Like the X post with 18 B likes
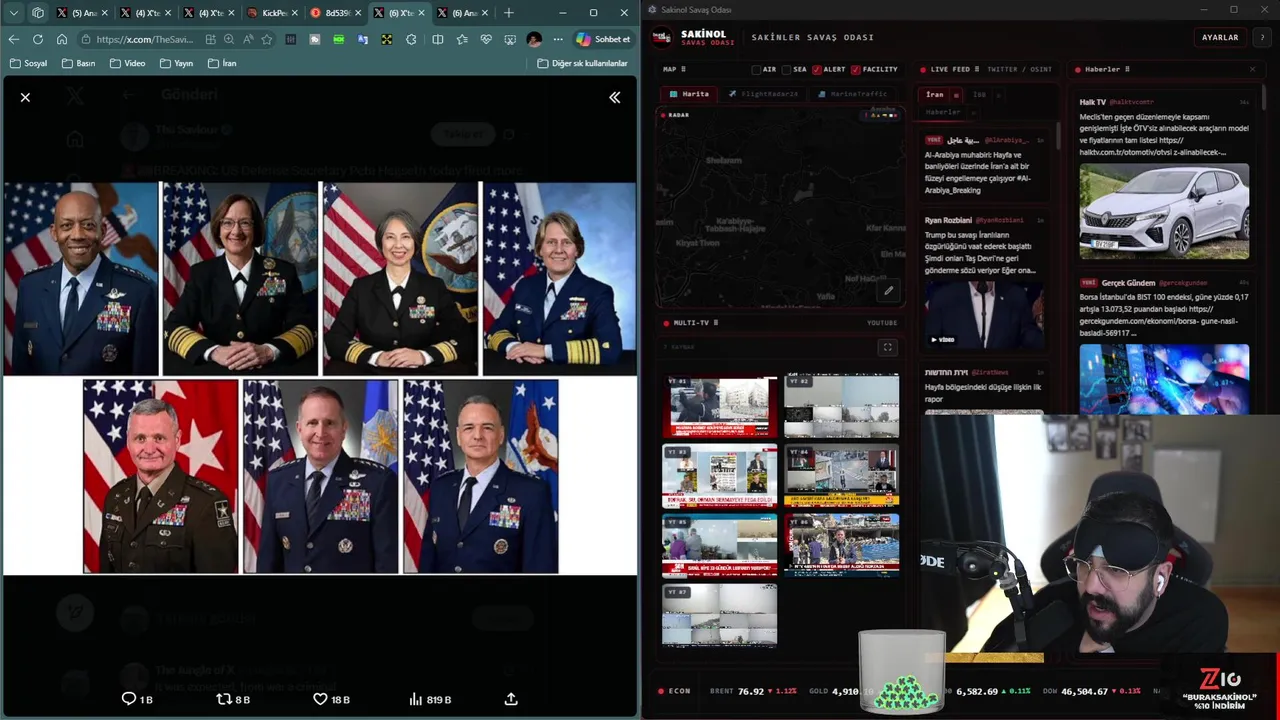Viewport: 1280px width, 720px height. pos(331,699)
